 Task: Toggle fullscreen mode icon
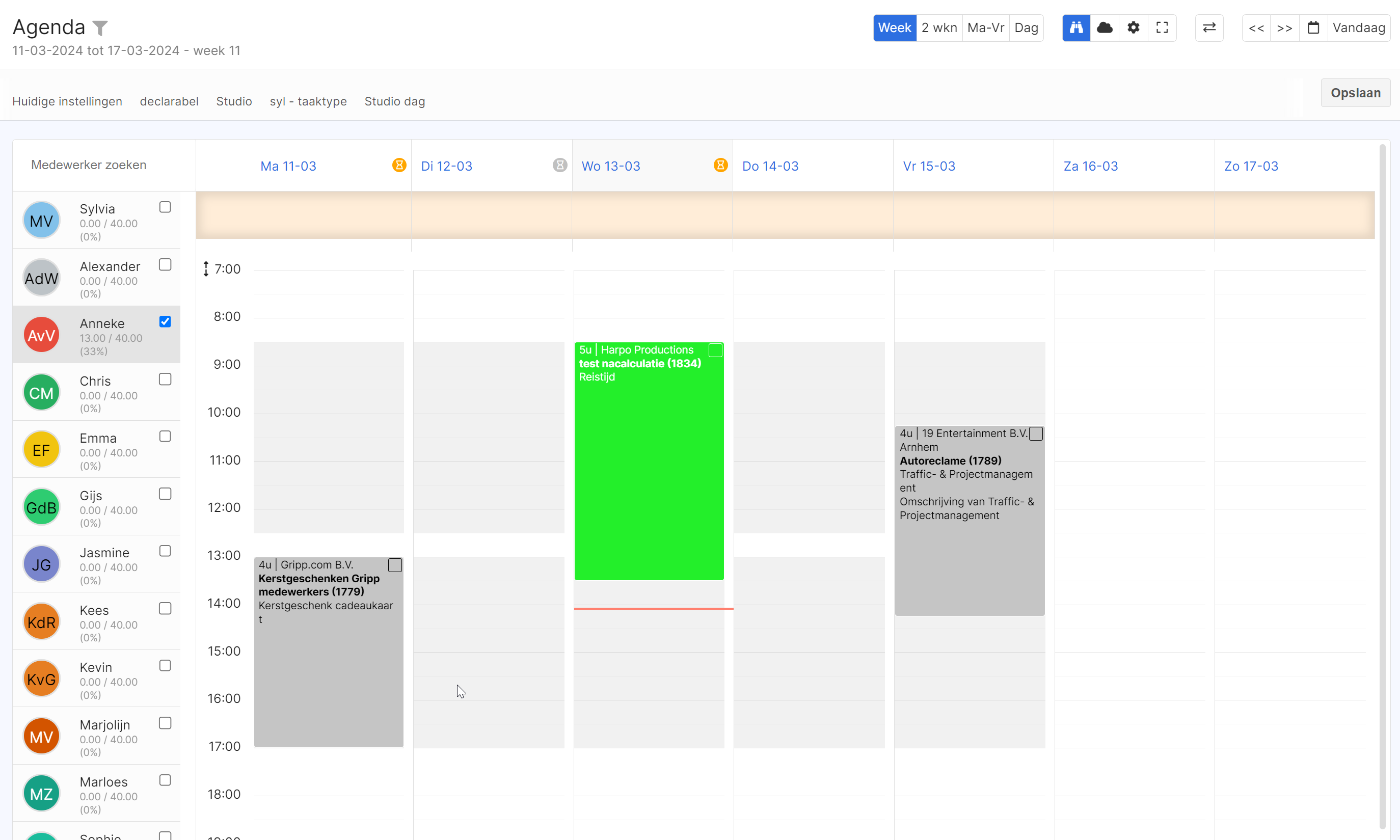pyautogui.click(x=1162, y=28)
